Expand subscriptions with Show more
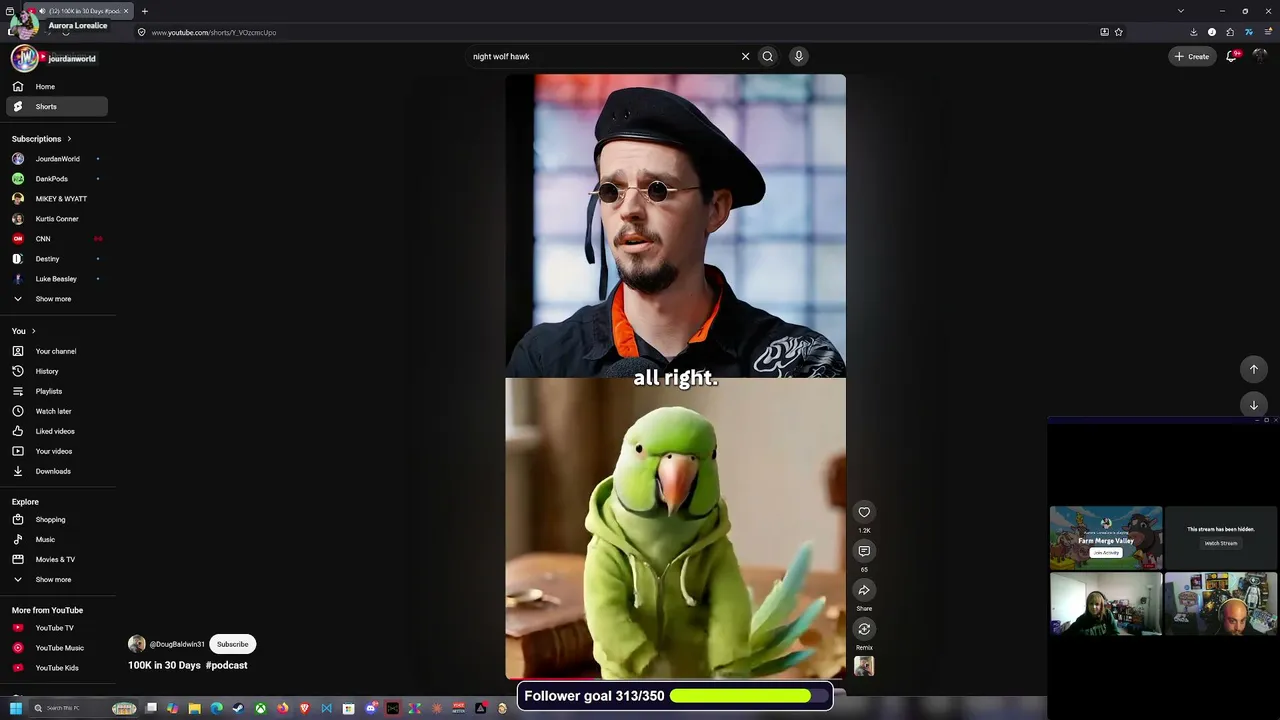Image resolution: width=1280 pixels, height=720 pixels. pyautogui.click(x=57, y=299)
